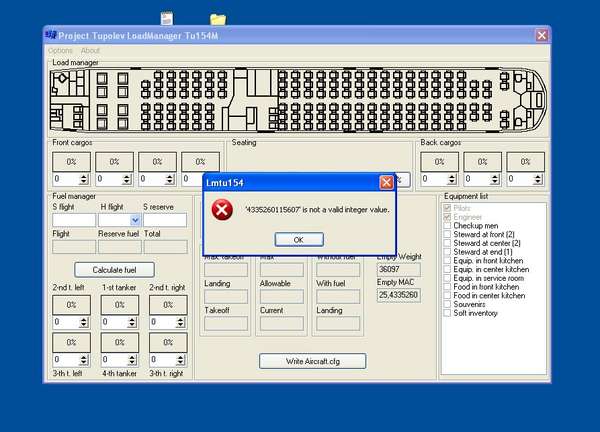The image size is (600, 432).
Task: Check Steward at end (1)
Action: (447, 252)
